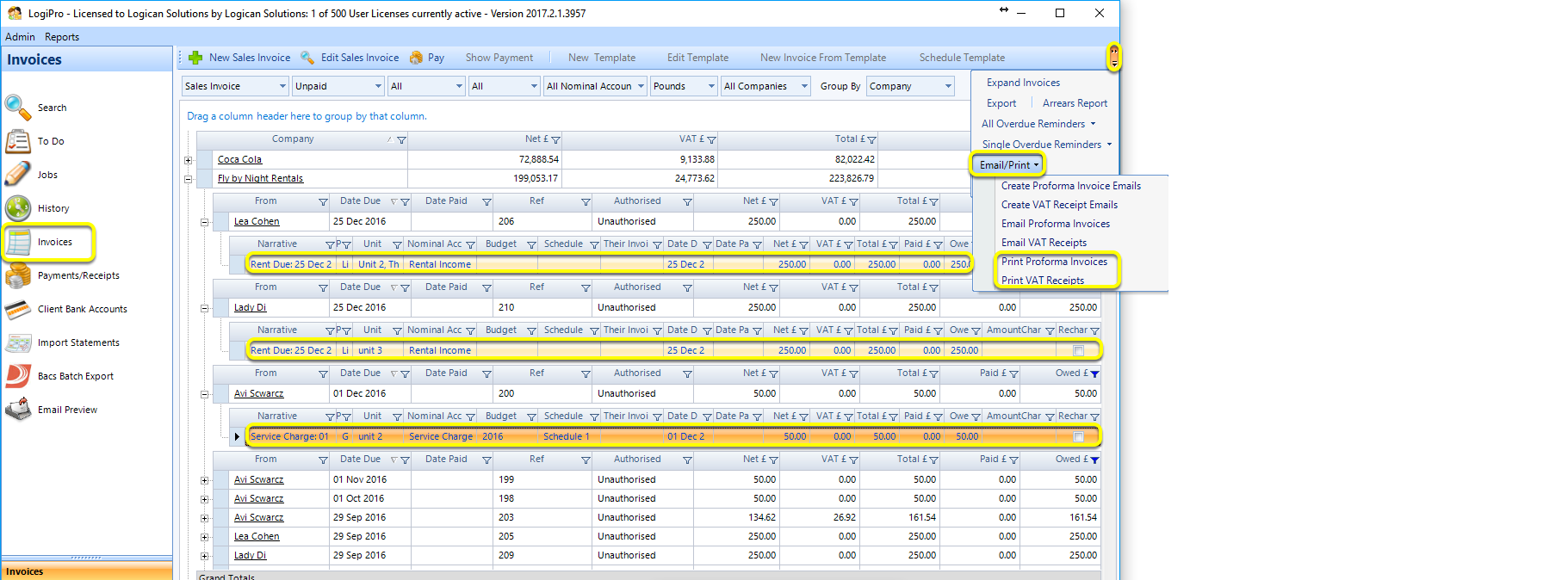Choose Print VAT Receipts
1568x580 pixels.
(1042, 281)
